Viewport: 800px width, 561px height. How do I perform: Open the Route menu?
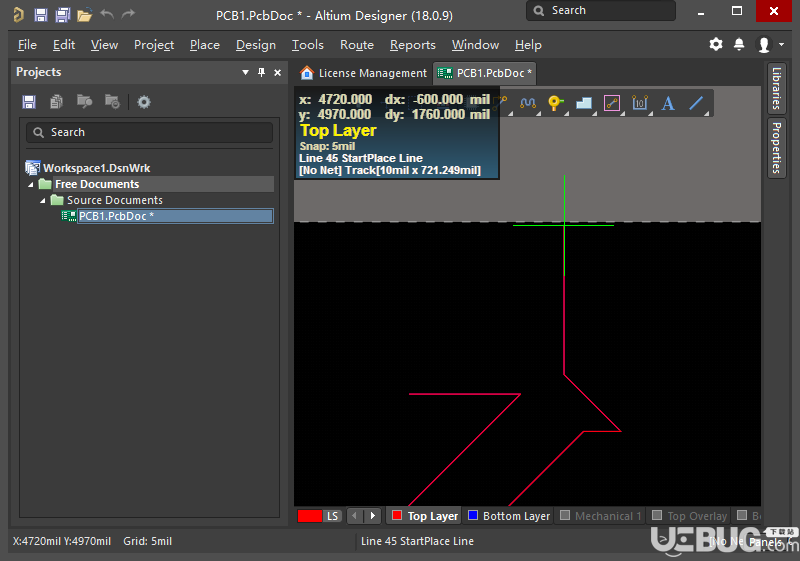click(357, 45)
